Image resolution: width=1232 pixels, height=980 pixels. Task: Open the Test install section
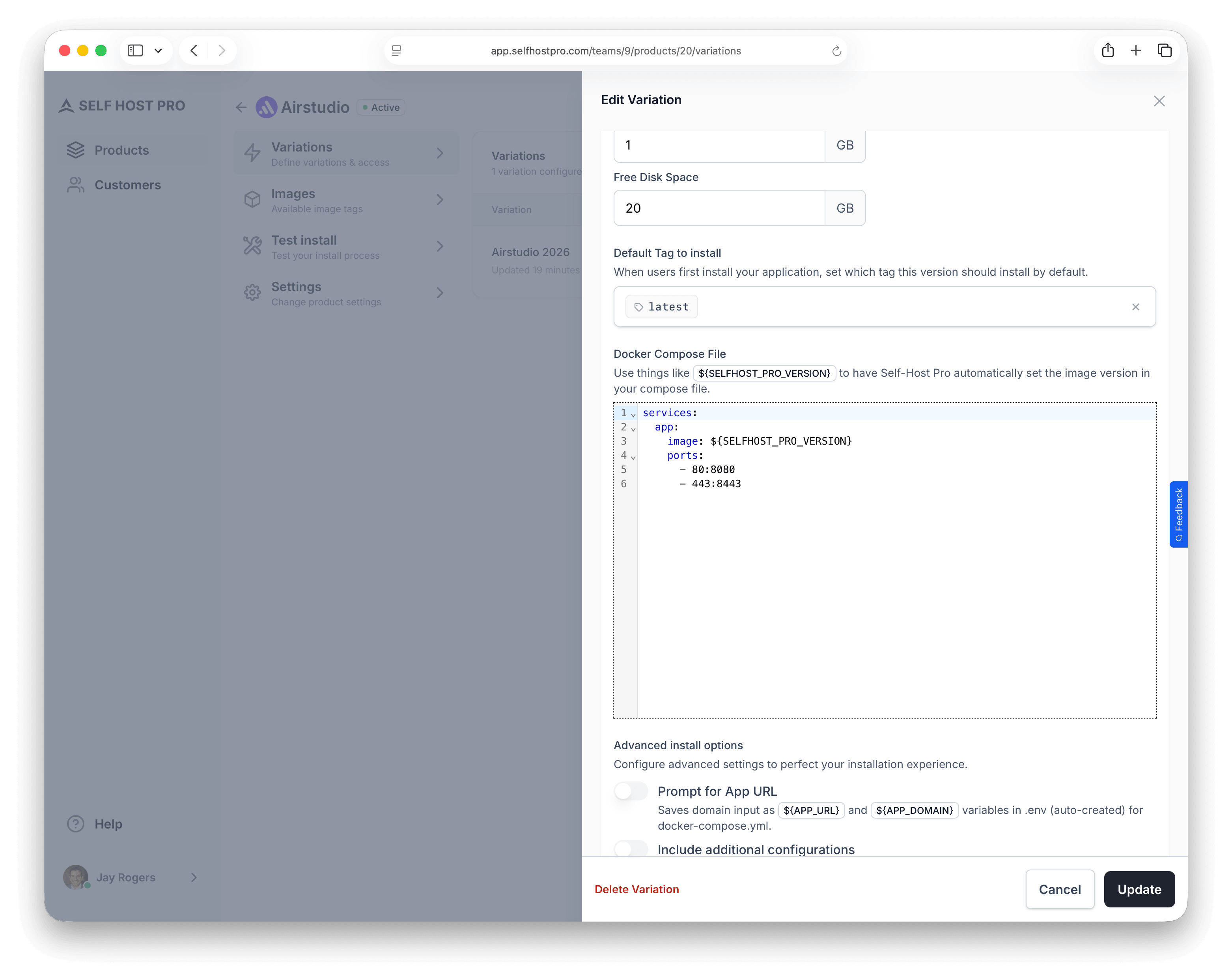click(x=346, y=247)
